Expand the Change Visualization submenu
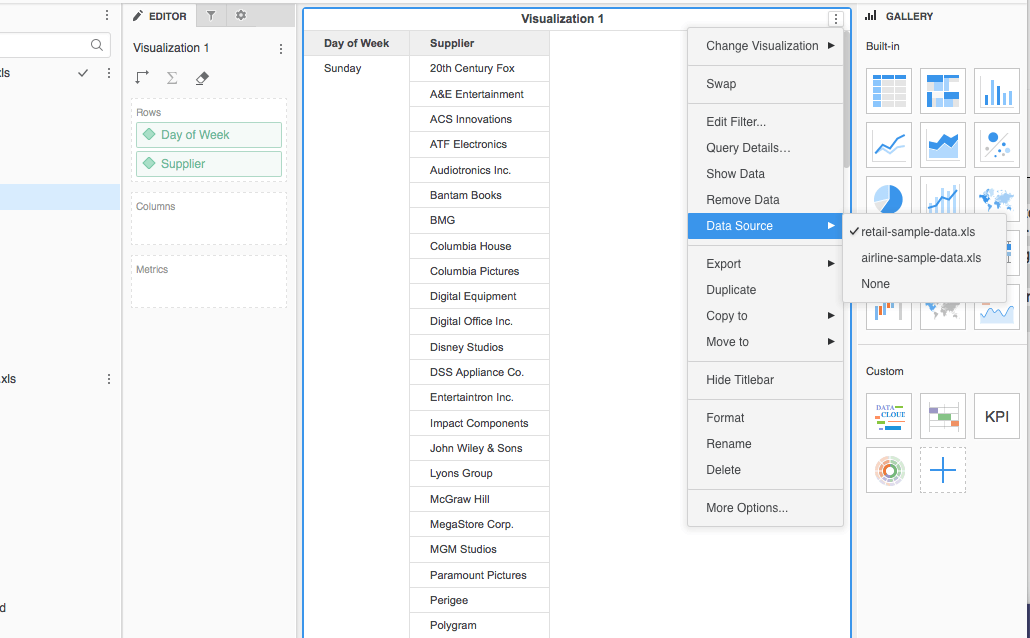Viewport: 1030px width, 638px height. pyautogui.click(x=765, y=45)
